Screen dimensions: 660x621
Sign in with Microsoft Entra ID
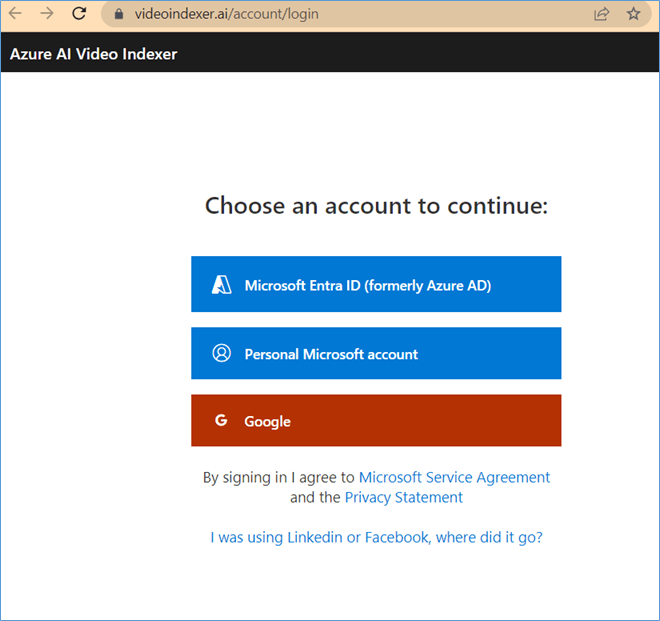[376, 284]
